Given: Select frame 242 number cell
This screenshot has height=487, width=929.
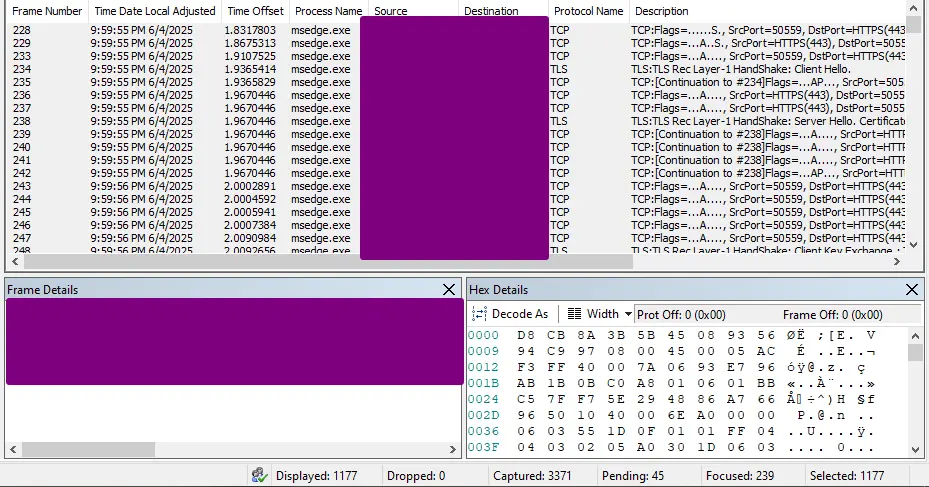Looking at the screenshot, I should [x=22, y=173].
